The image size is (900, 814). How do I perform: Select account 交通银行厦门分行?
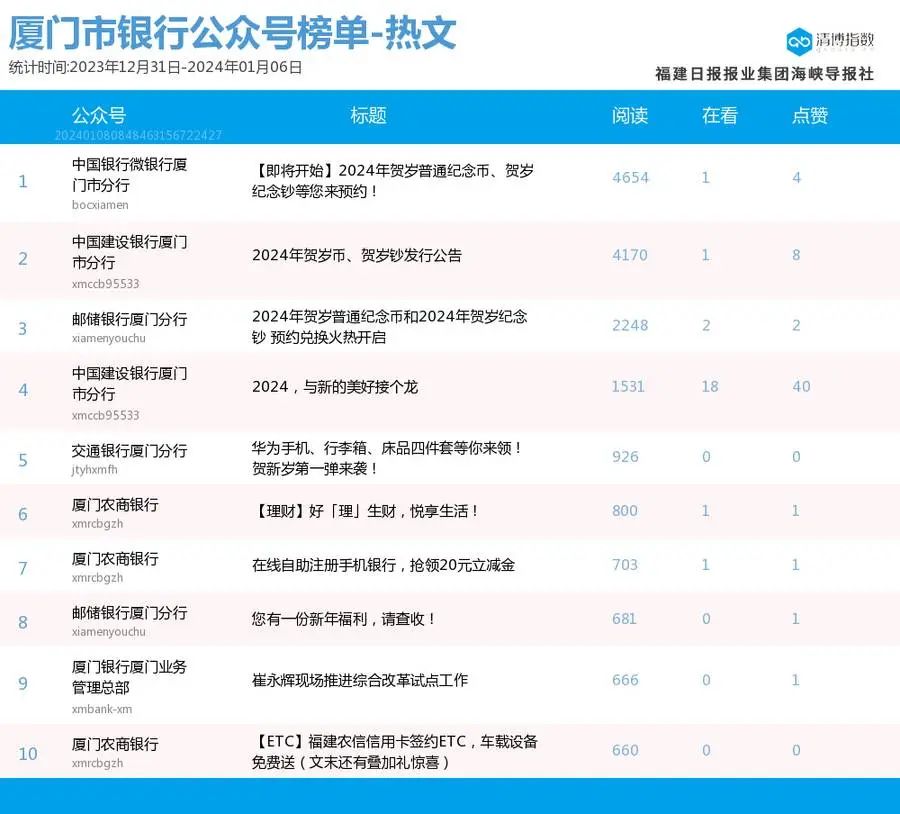click(x=130, y=451)
